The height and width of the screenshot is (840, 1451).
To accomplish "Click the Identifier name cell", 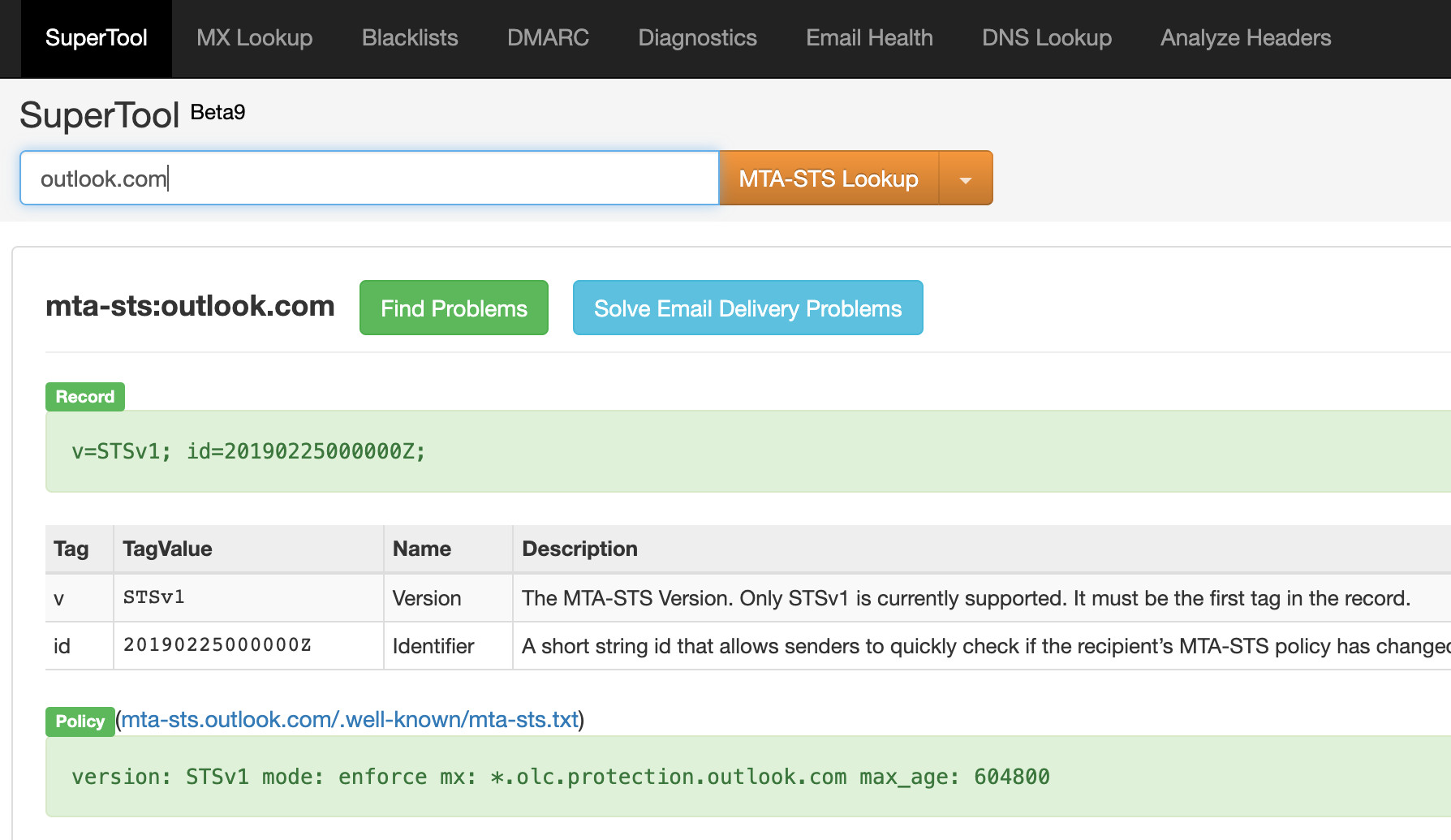I will pos(448,646).
